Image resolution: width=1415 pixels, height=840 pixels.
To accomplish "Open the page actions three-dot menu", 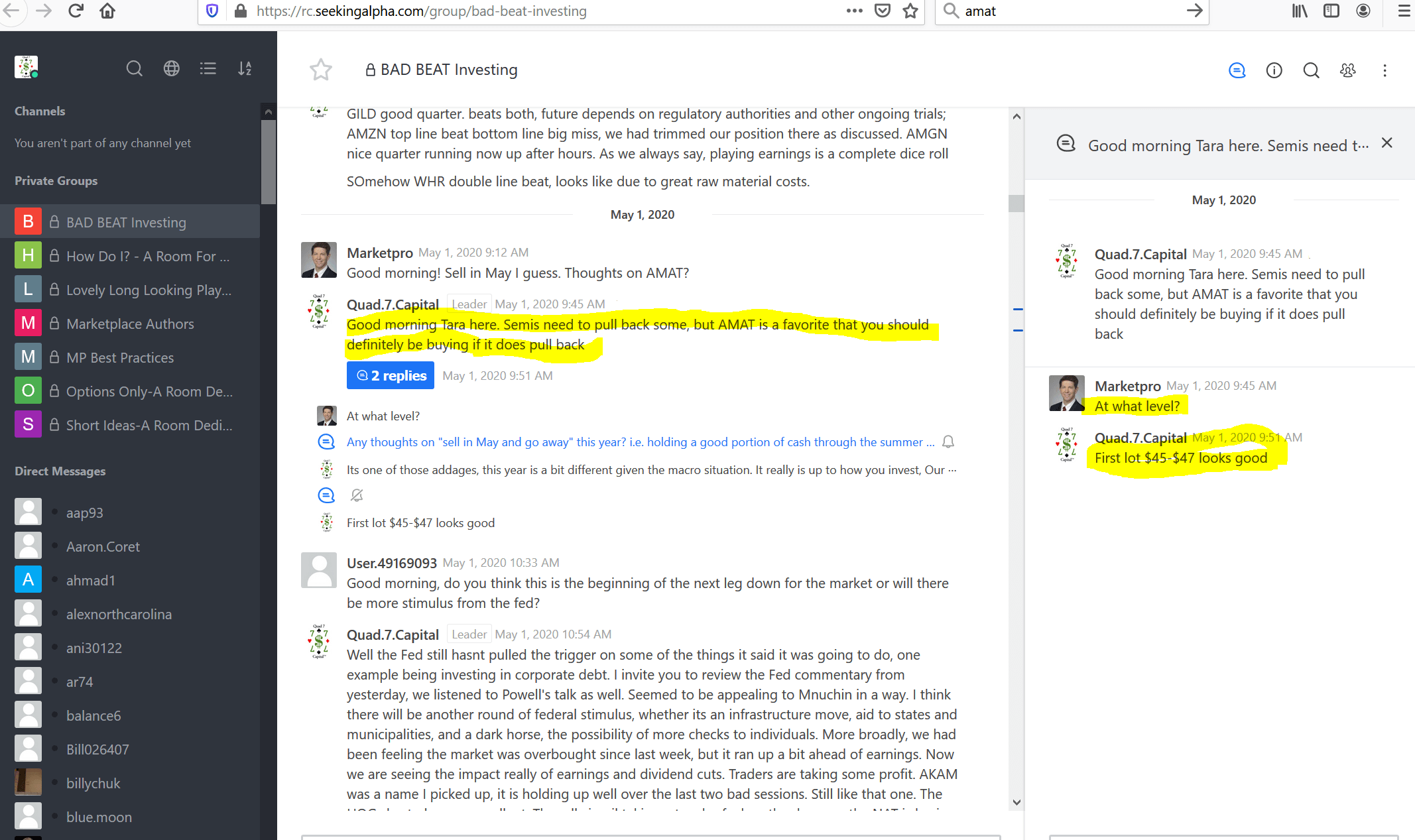I will pos(854,11).
